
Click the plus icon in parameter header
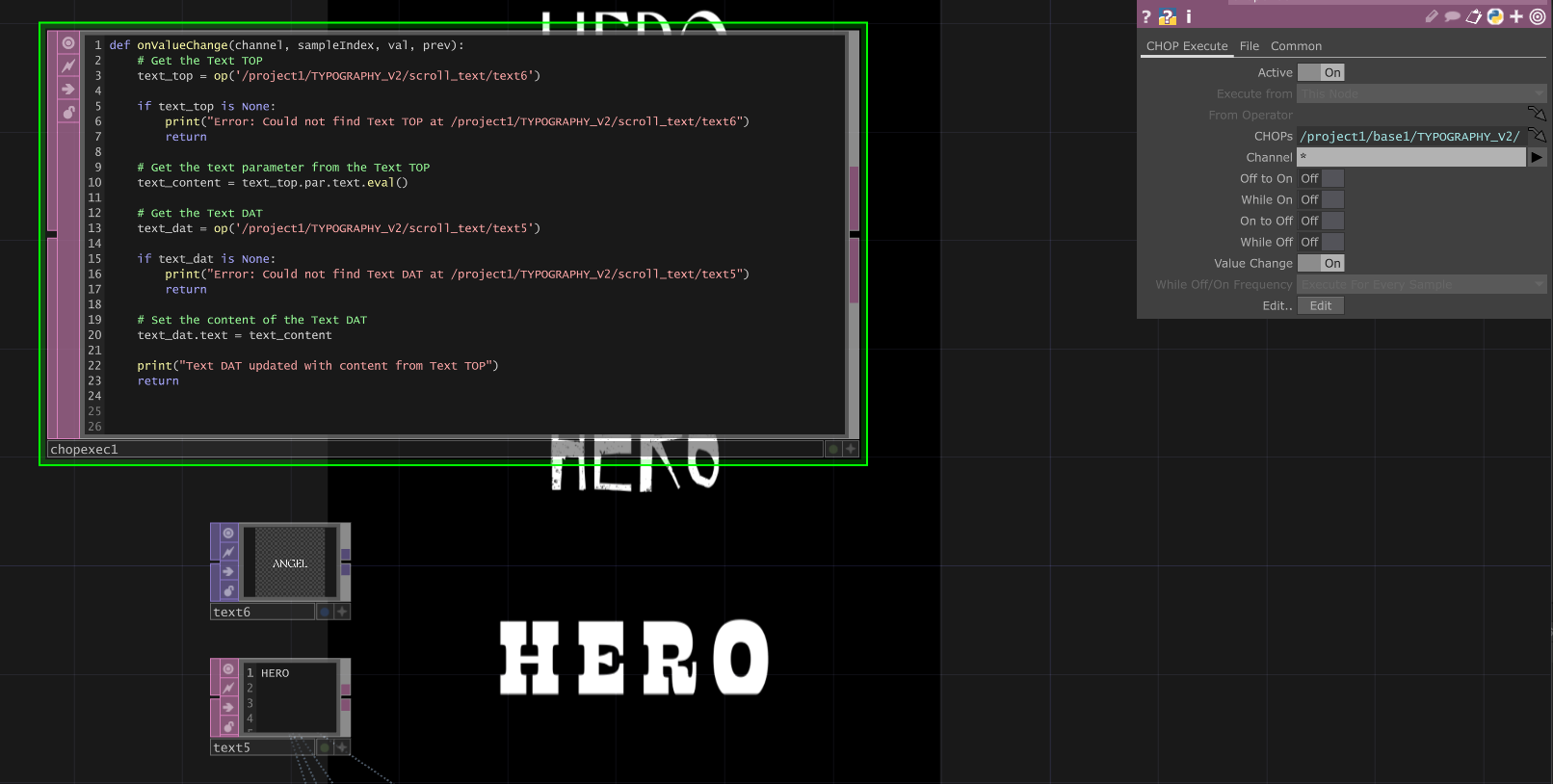point(1516,16)
